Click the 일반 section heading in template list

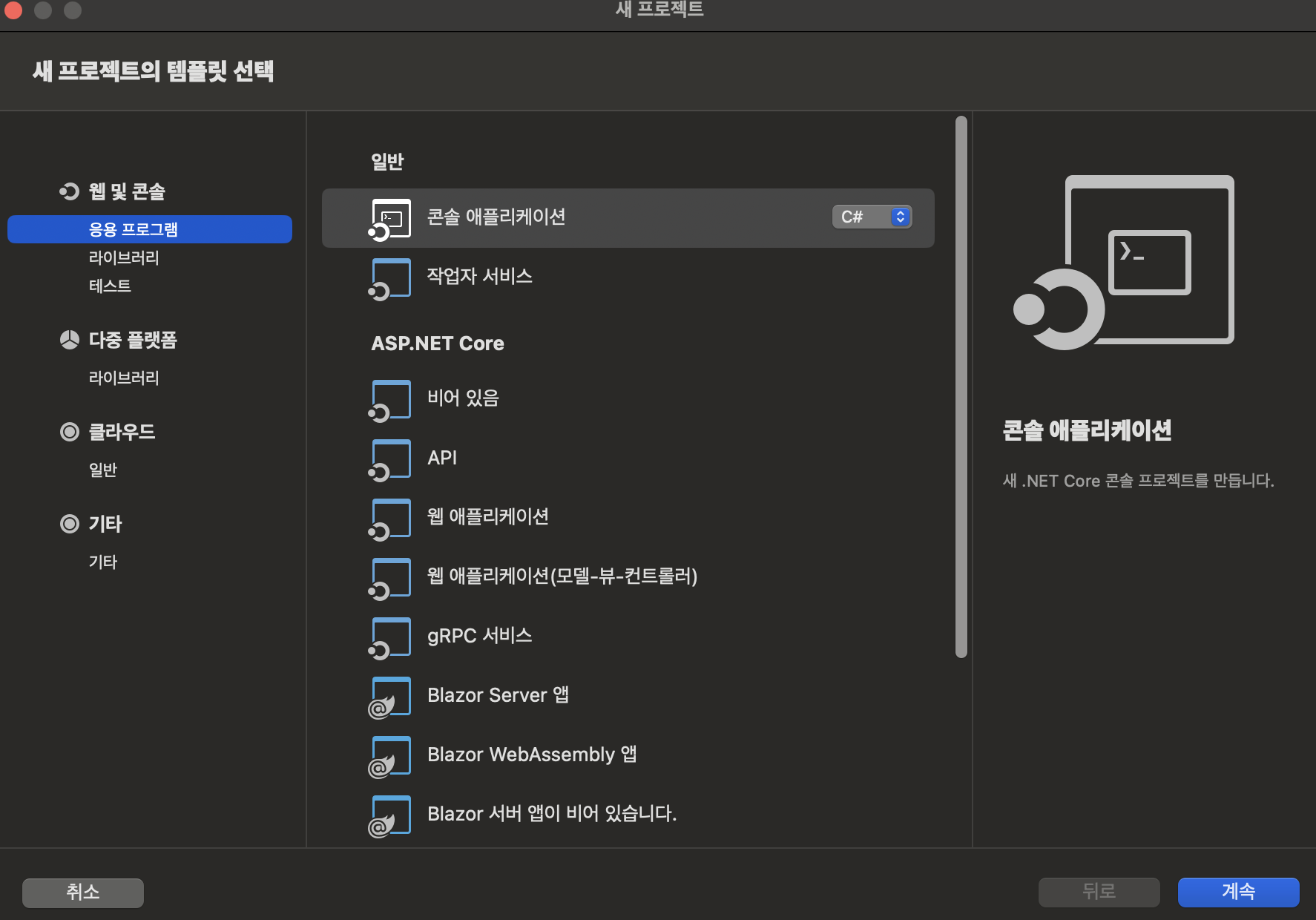(387, 162)
